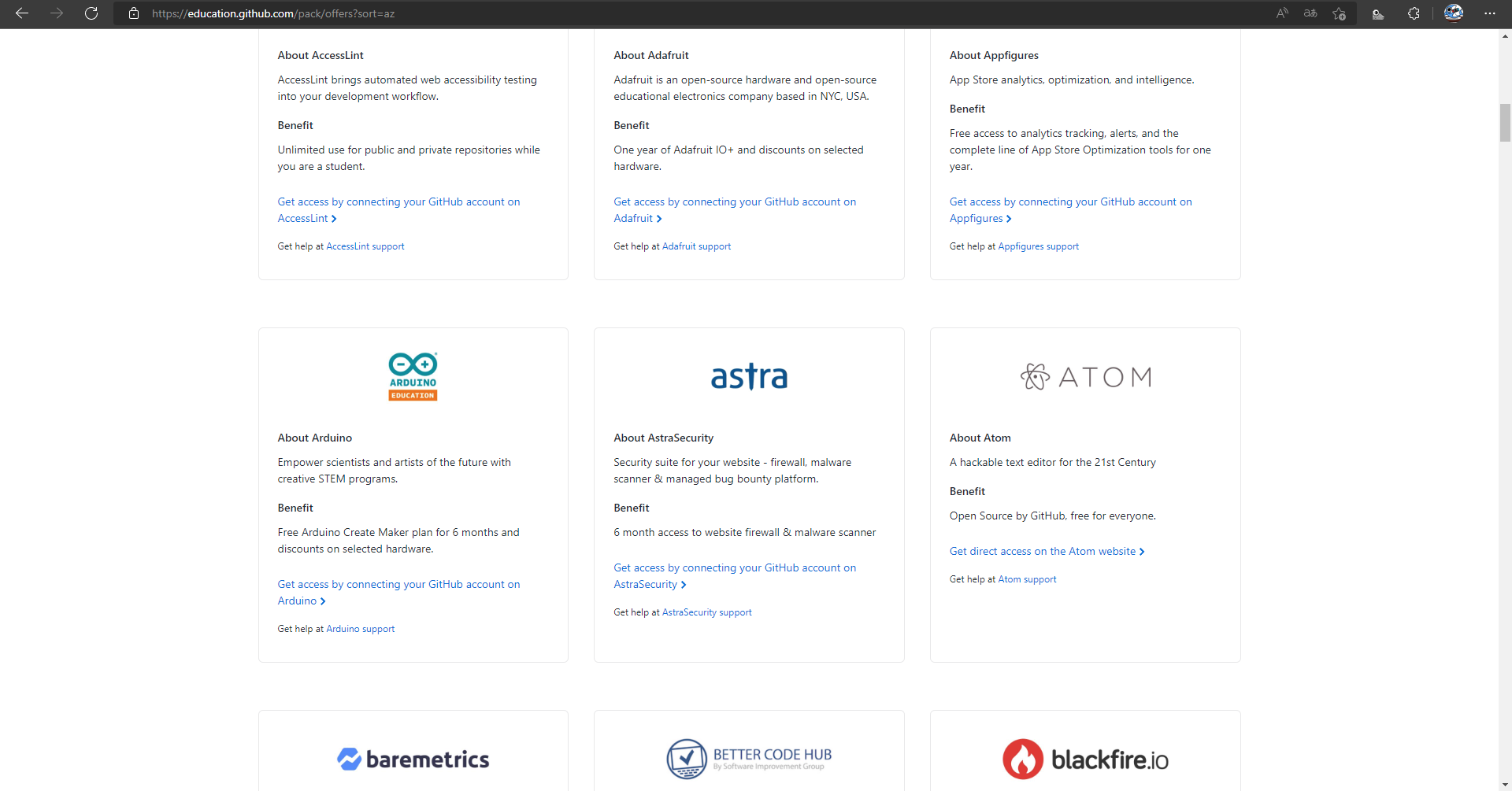This screenshot has height=791, width=1512.
Task: Open the Adafruit support link
Action: click(696, 246)
